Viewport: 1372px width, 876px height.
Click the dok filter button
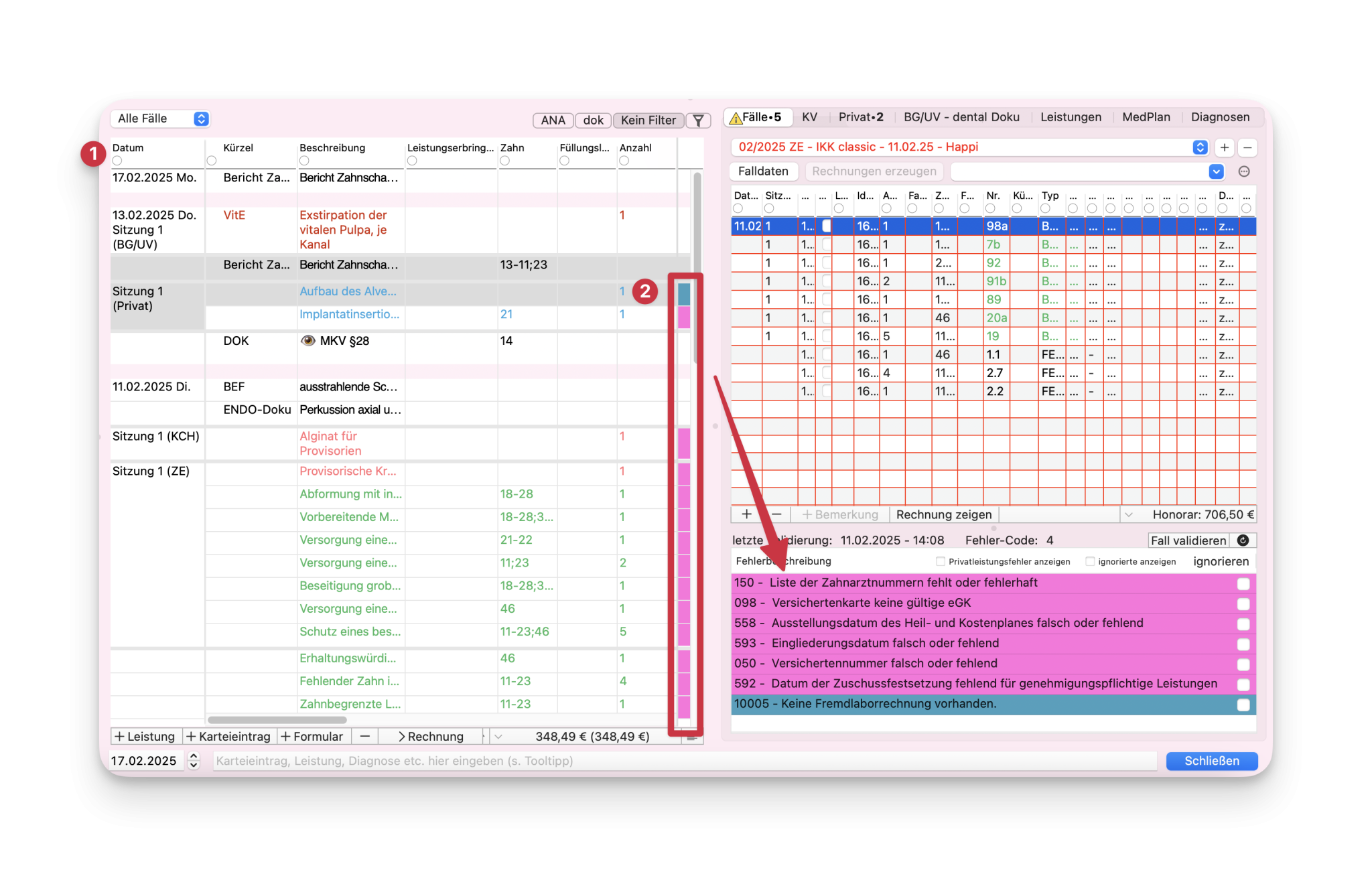click(593, 121)
